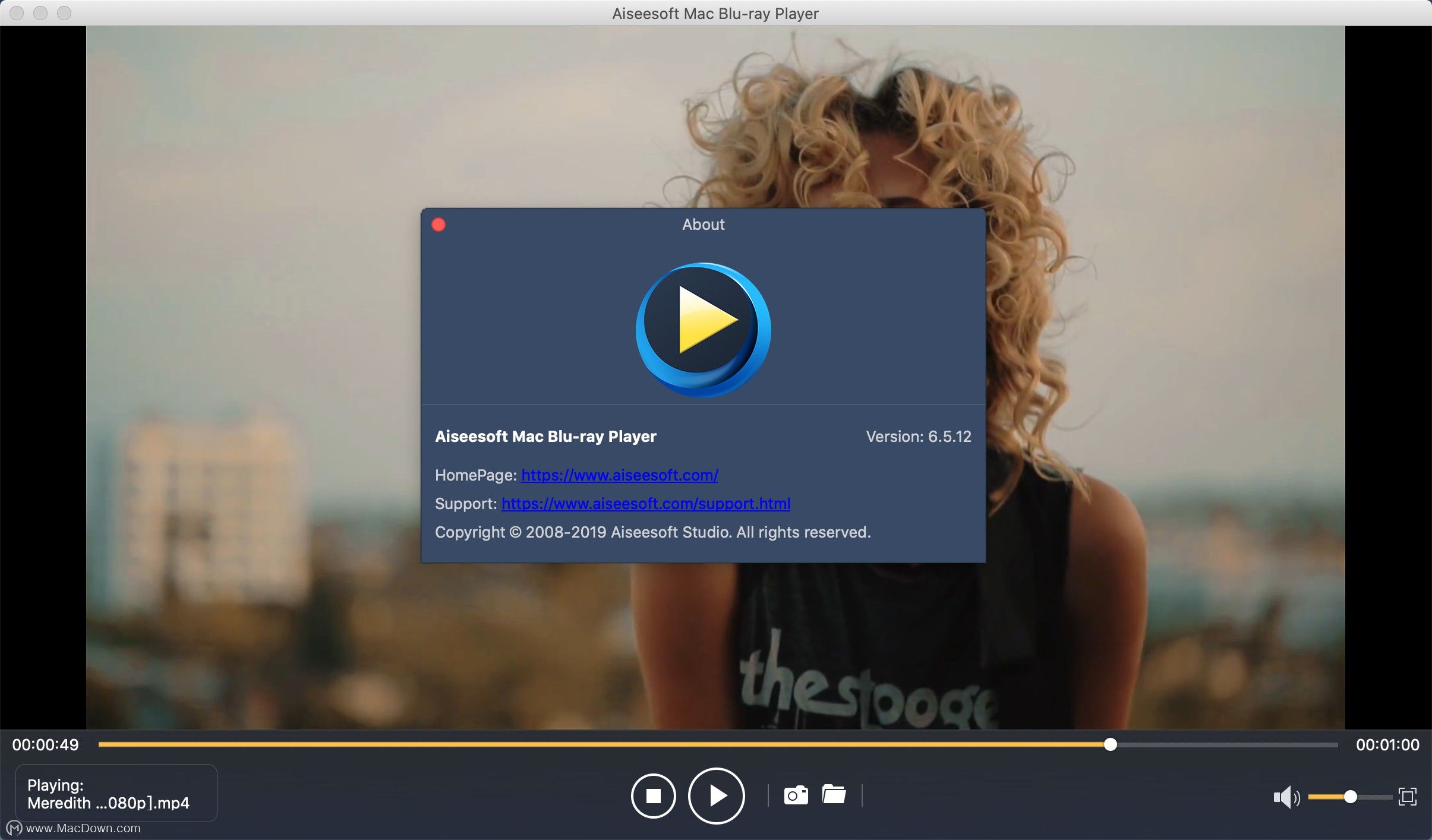This screenshot has height=840, width=1432.
Task: Zoom the main player window
Action: point(64,12)
